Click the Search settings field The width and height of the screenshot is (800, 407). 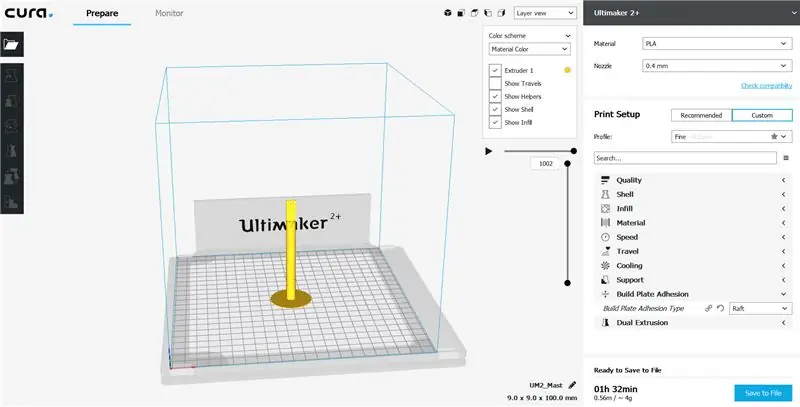click(x=685, y=158)
